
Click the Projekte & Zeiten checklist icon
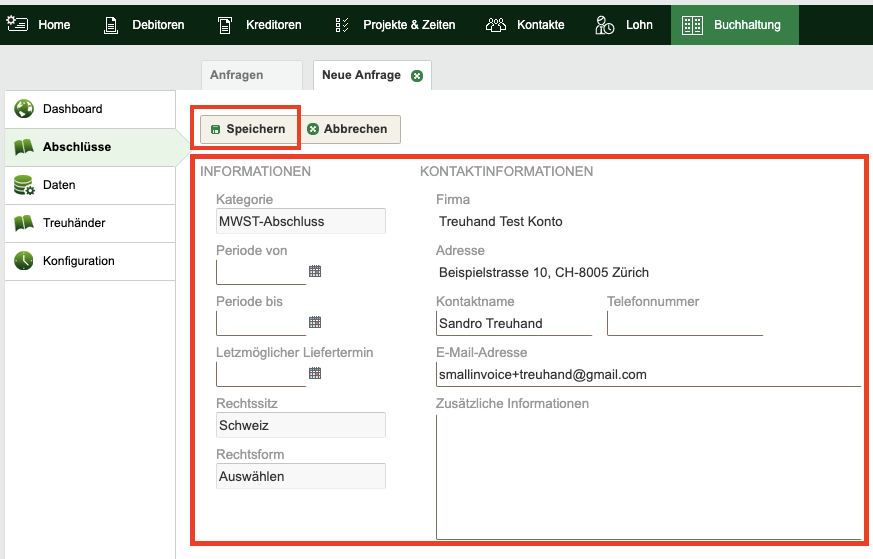pyautogui.click(x=342, y=25)
